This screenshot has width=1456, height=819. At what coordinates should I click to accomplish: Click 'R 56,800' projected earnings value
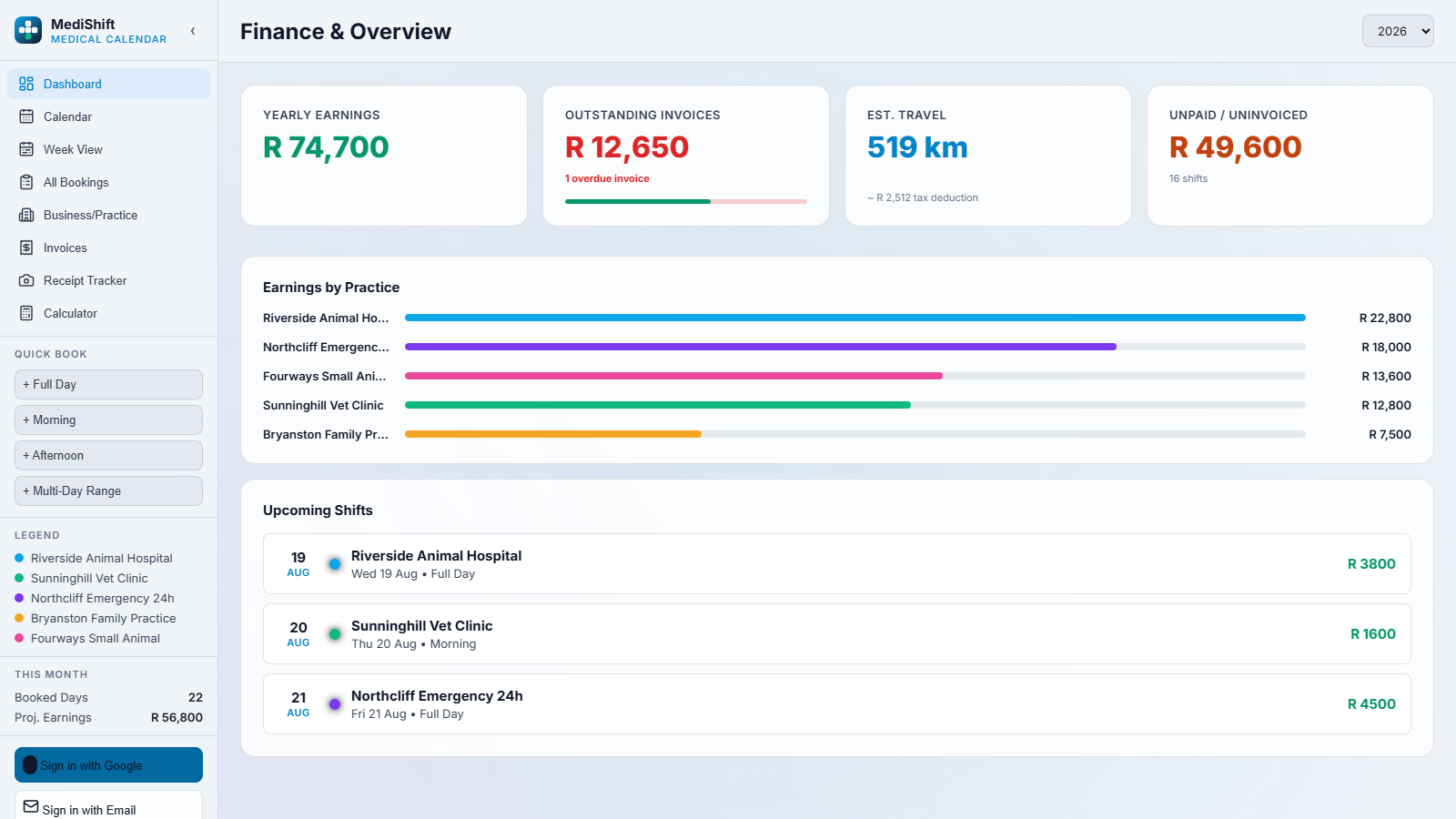(x=177, y=717)
